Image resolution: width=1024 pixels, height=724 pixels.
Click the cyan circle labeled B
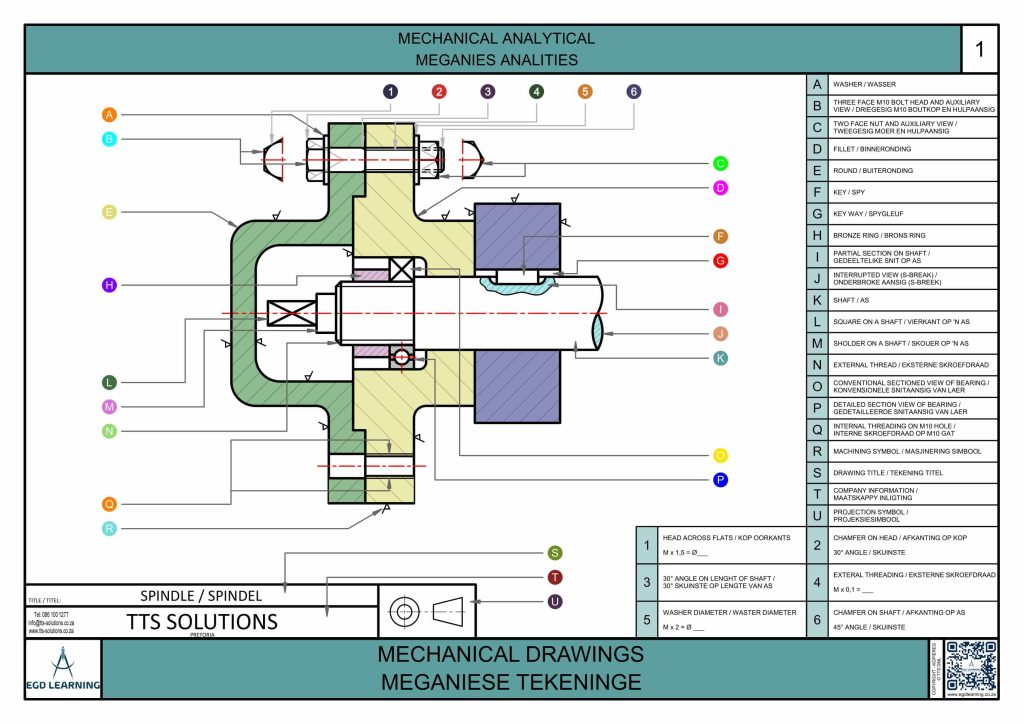(109, 139)
